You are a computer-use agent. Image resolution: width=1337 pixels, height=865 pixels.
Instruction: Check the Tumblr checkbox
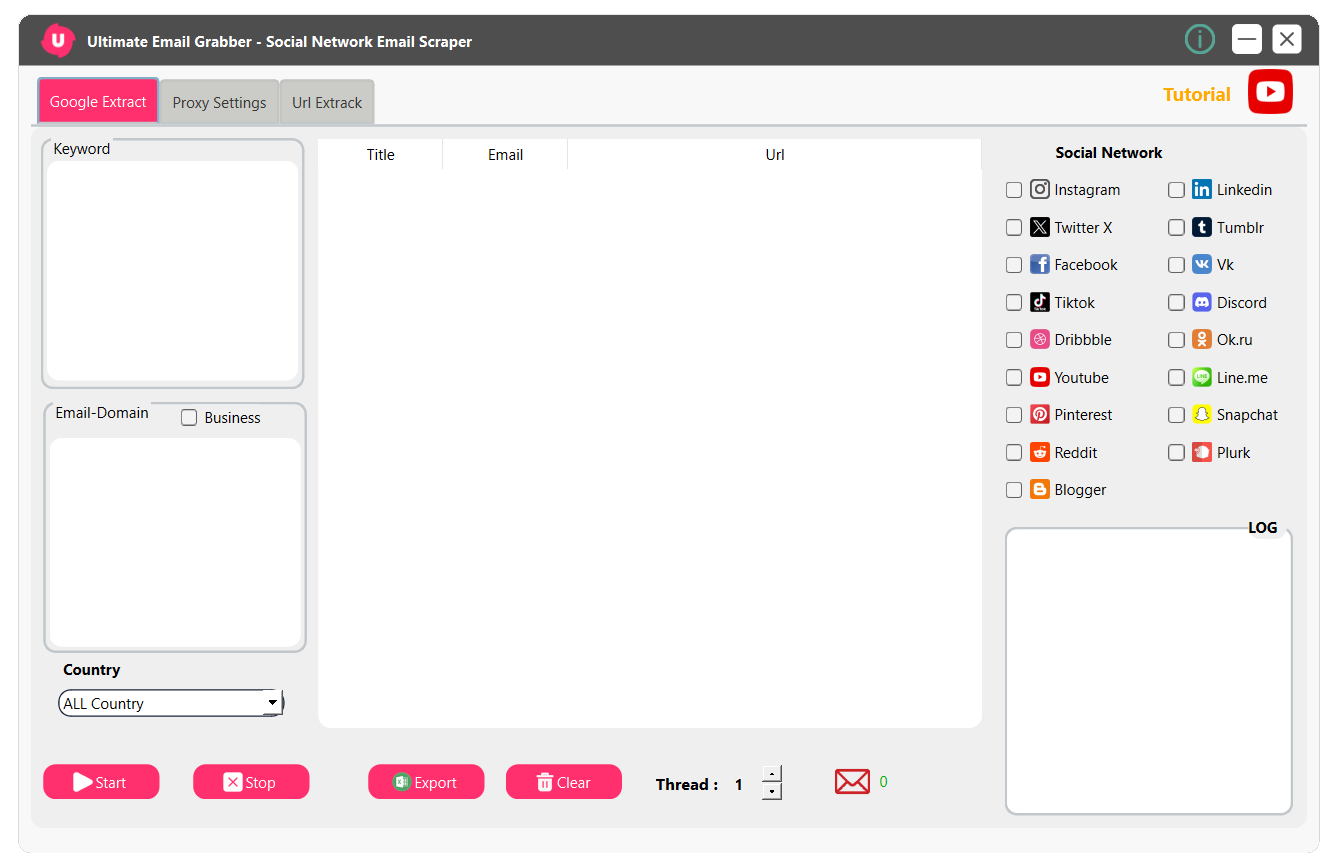(1176, 227)
